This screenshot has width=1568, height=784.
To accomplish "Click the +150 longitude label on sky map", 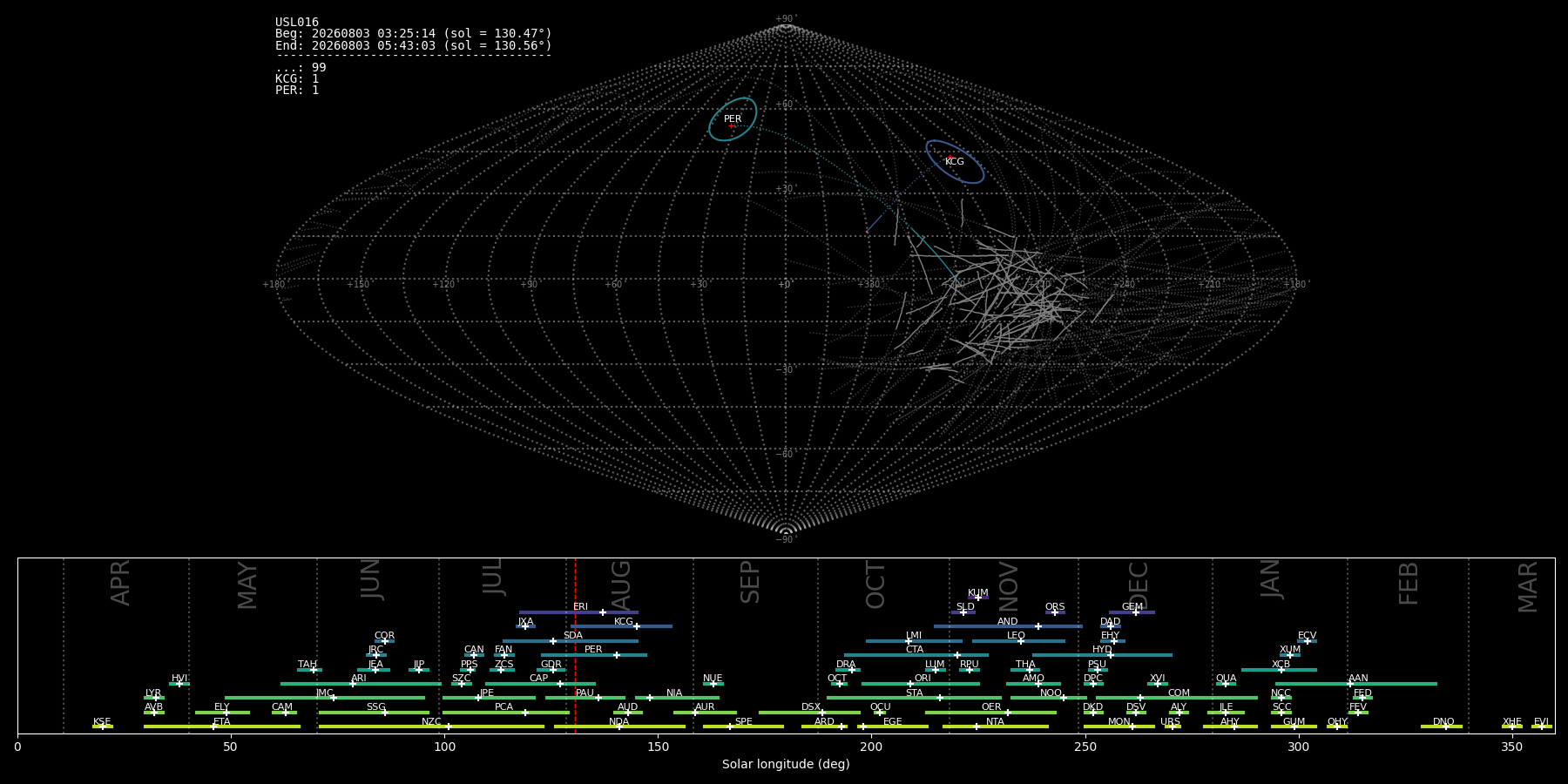I will click(358, 285).
